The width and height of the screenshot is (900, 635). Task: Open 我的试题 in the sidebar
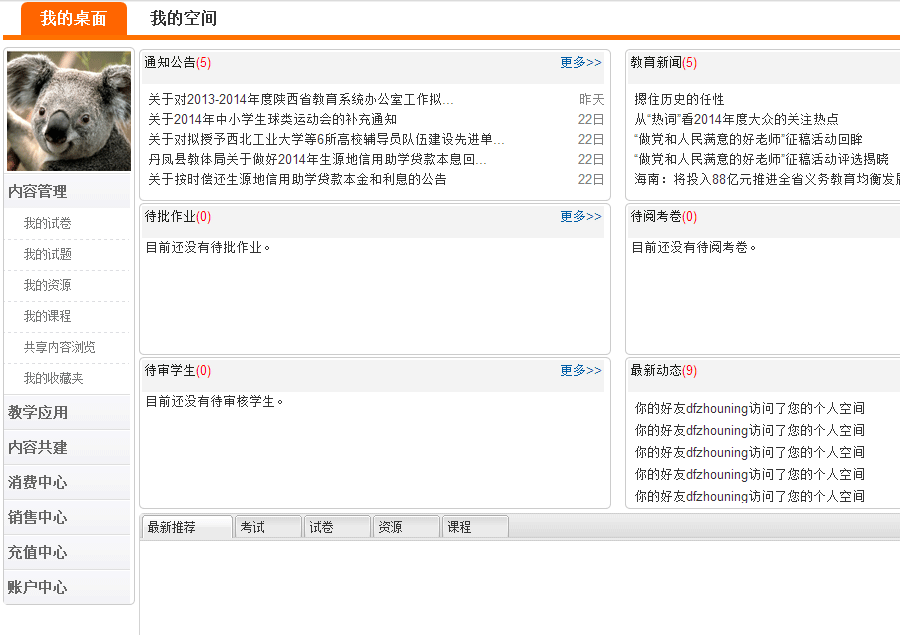[x=48, y=254]
